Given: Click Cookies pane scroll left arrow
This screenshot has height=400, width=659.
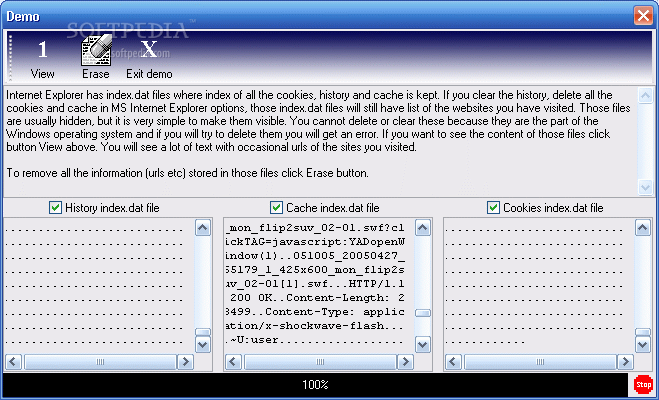Looking at the screenshot, I should pos(453,362).
